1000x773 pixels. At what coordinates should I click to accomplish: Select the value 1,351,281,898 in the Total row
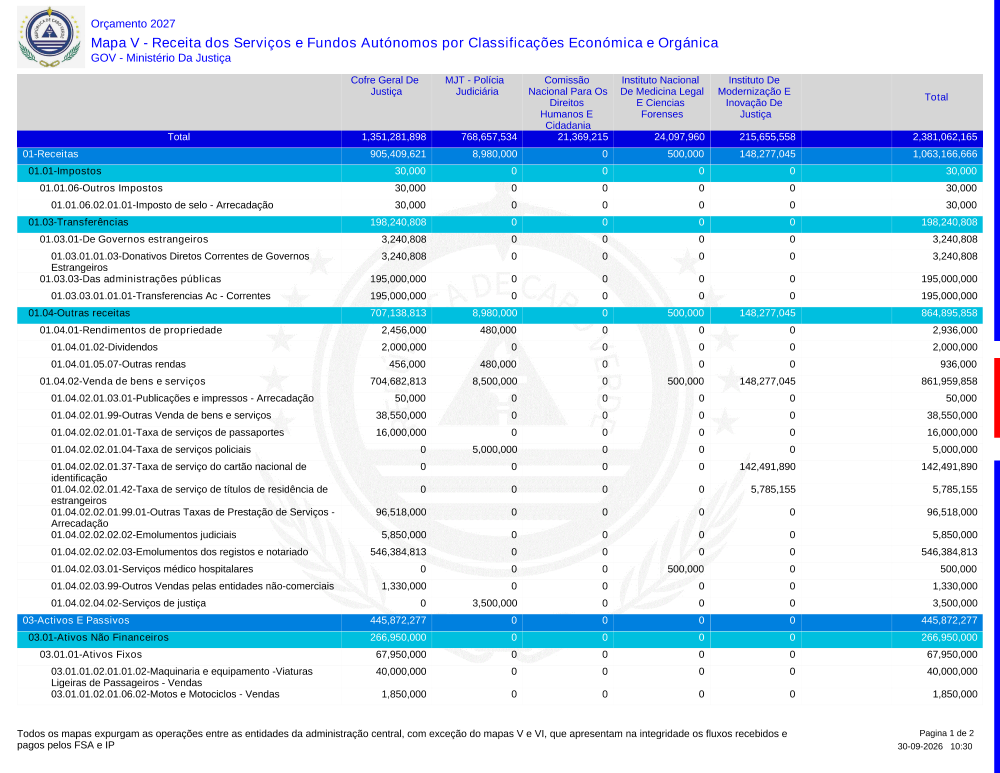tap(393, 137)
